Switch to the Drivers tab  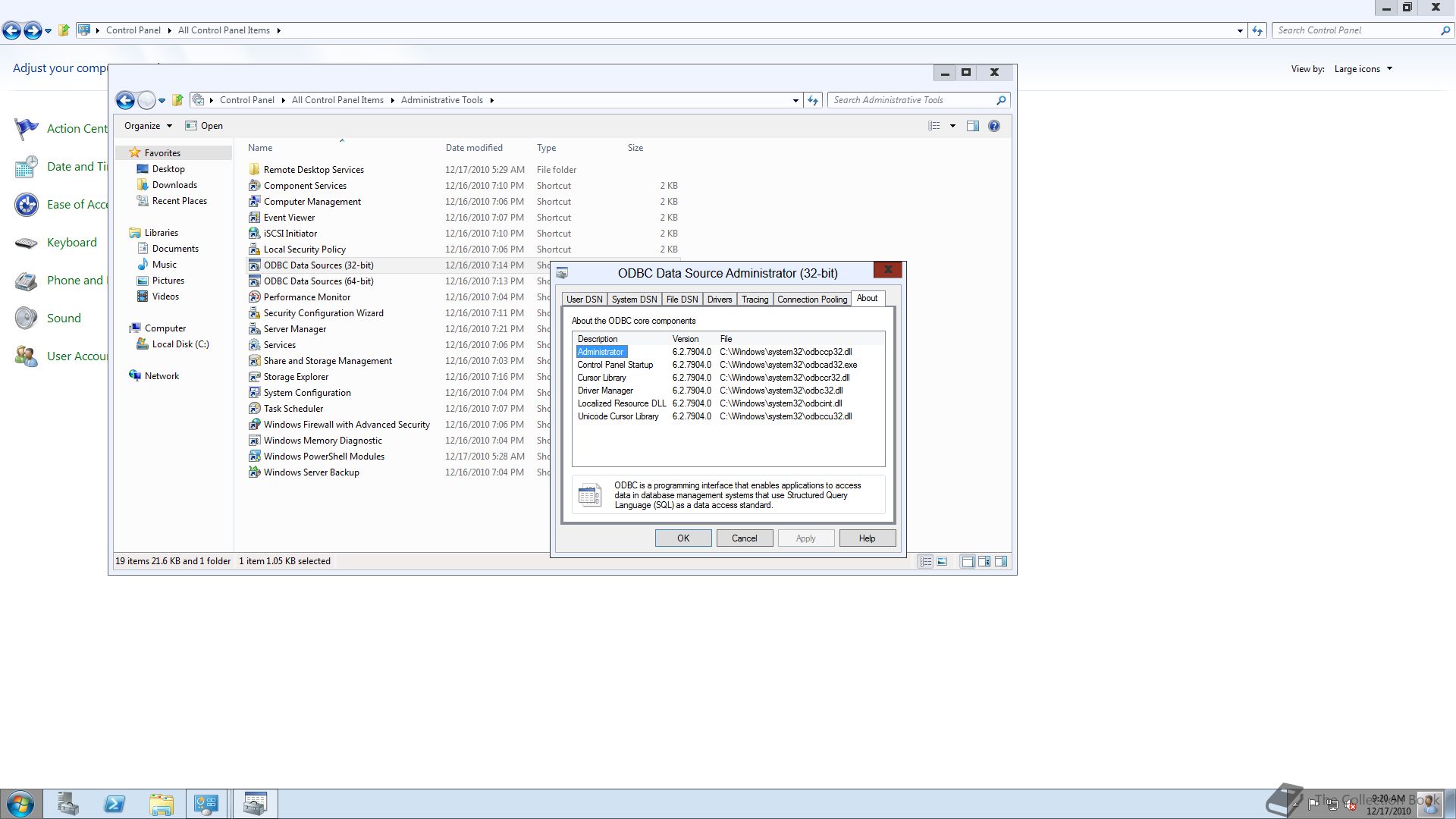pos(720,300)
